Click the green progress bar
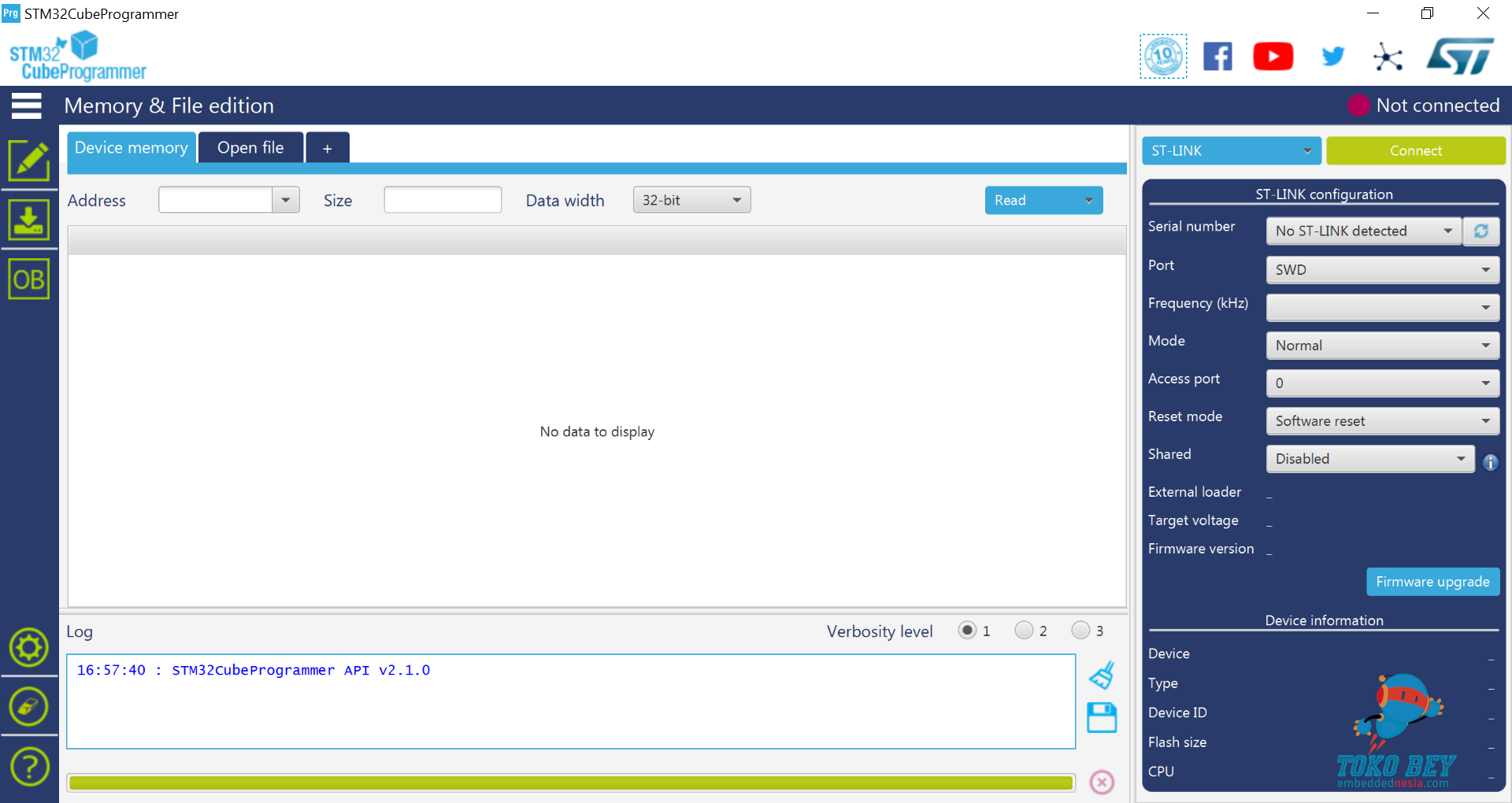The image size is (1512, 803). pos(571,783)
